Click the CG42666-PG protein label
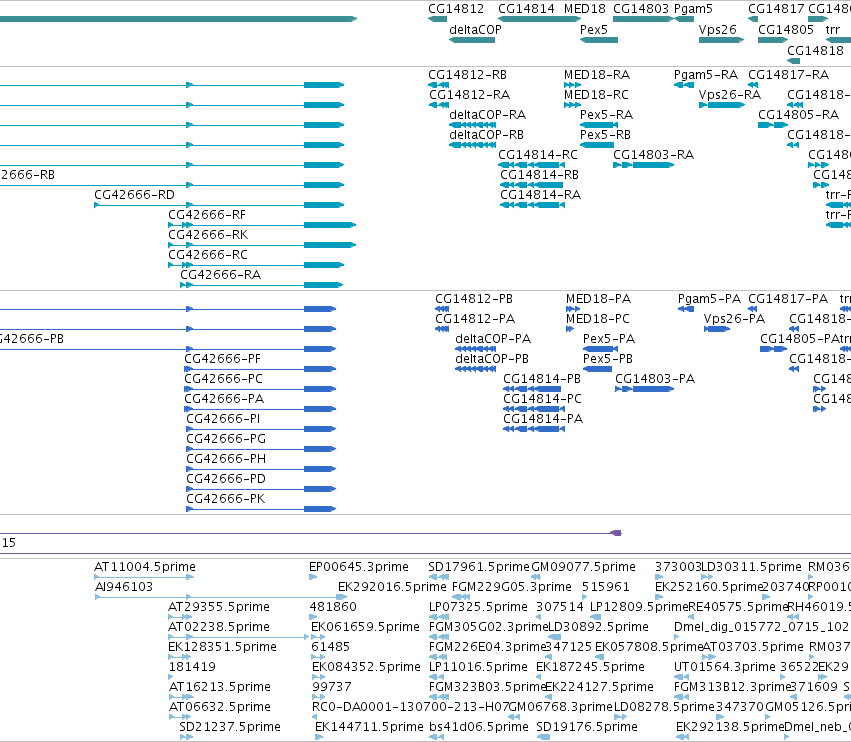Screen dimensions: 851x742 point(226,439)
